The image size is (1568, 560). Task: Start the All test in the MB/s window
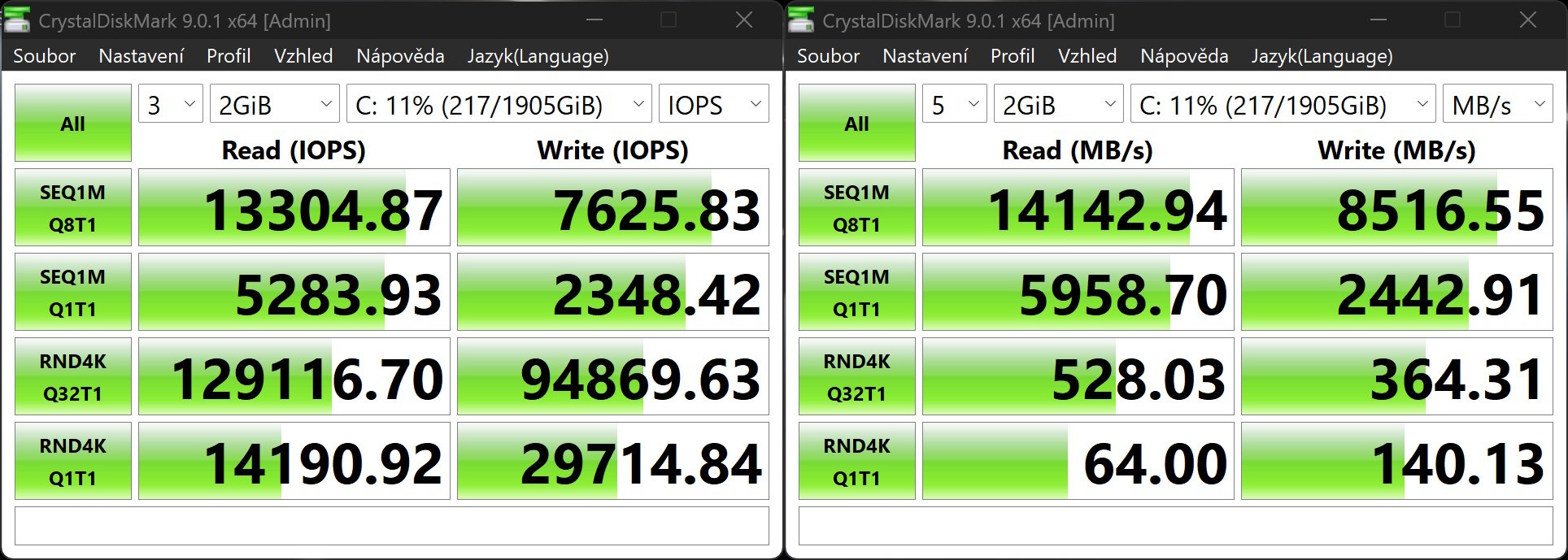tap(856, 124)
